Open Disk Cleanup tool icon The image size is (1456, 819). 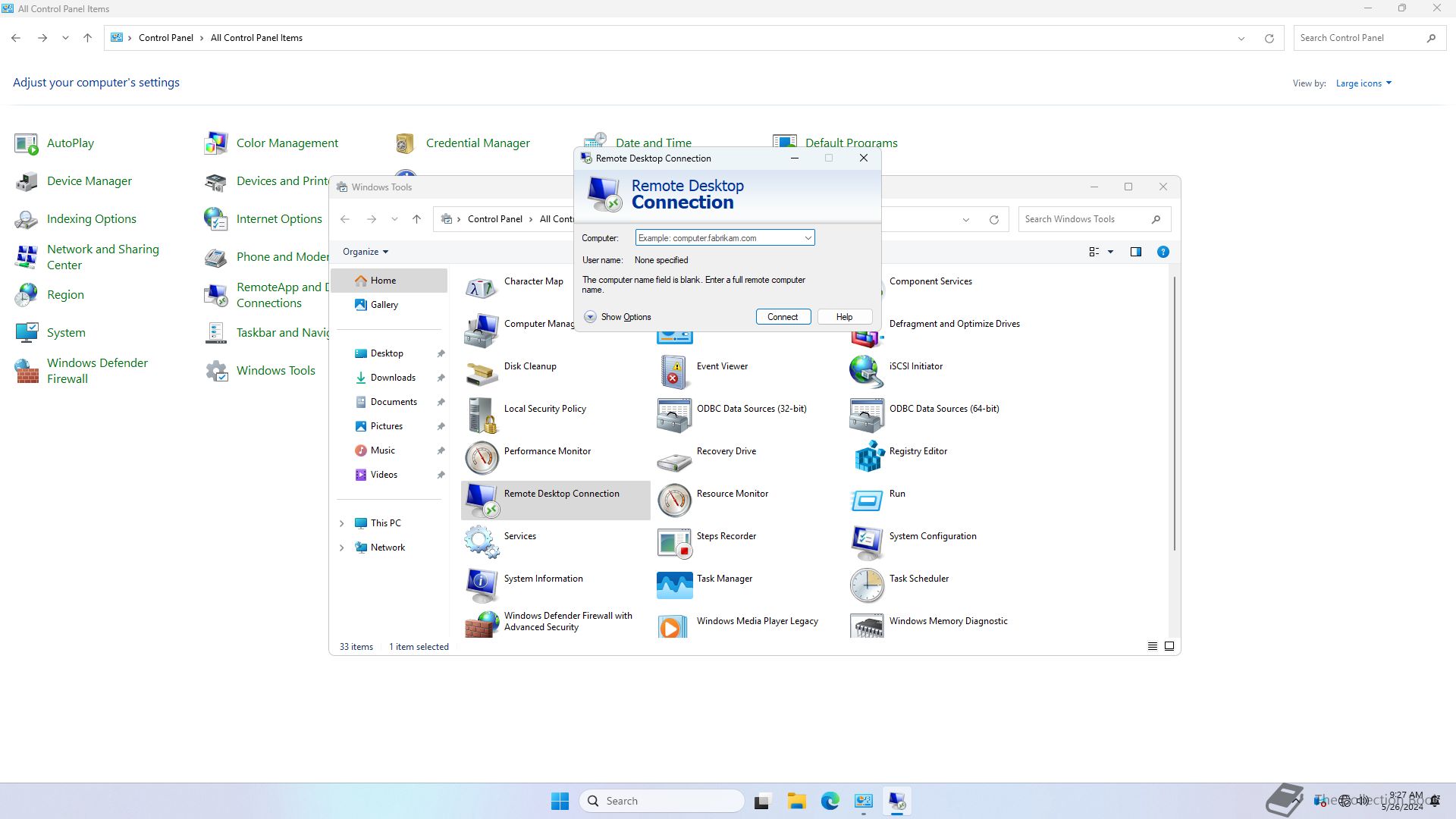tap(482, 372)
